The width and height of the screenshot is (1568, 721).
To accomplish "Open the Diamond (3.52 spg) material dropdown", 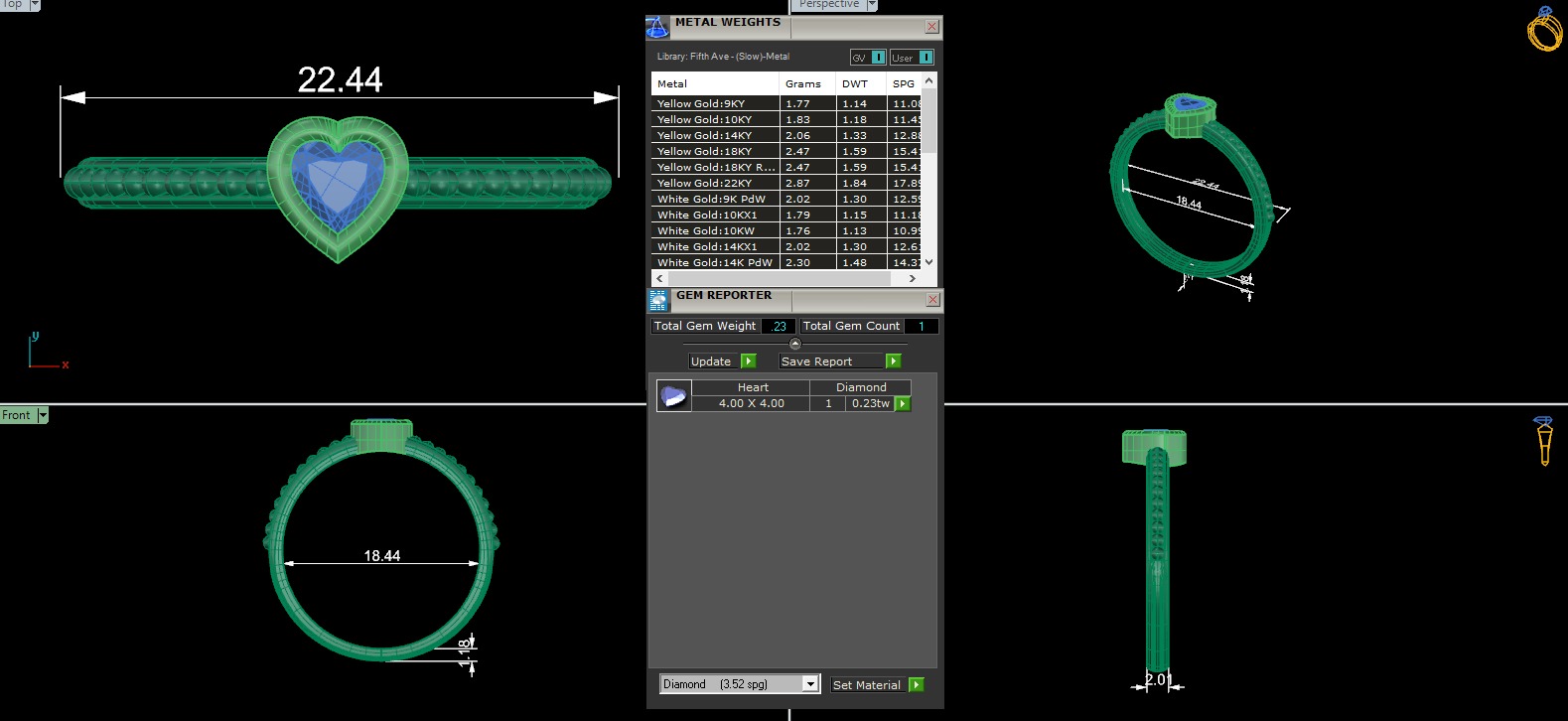I will [810, 684].
